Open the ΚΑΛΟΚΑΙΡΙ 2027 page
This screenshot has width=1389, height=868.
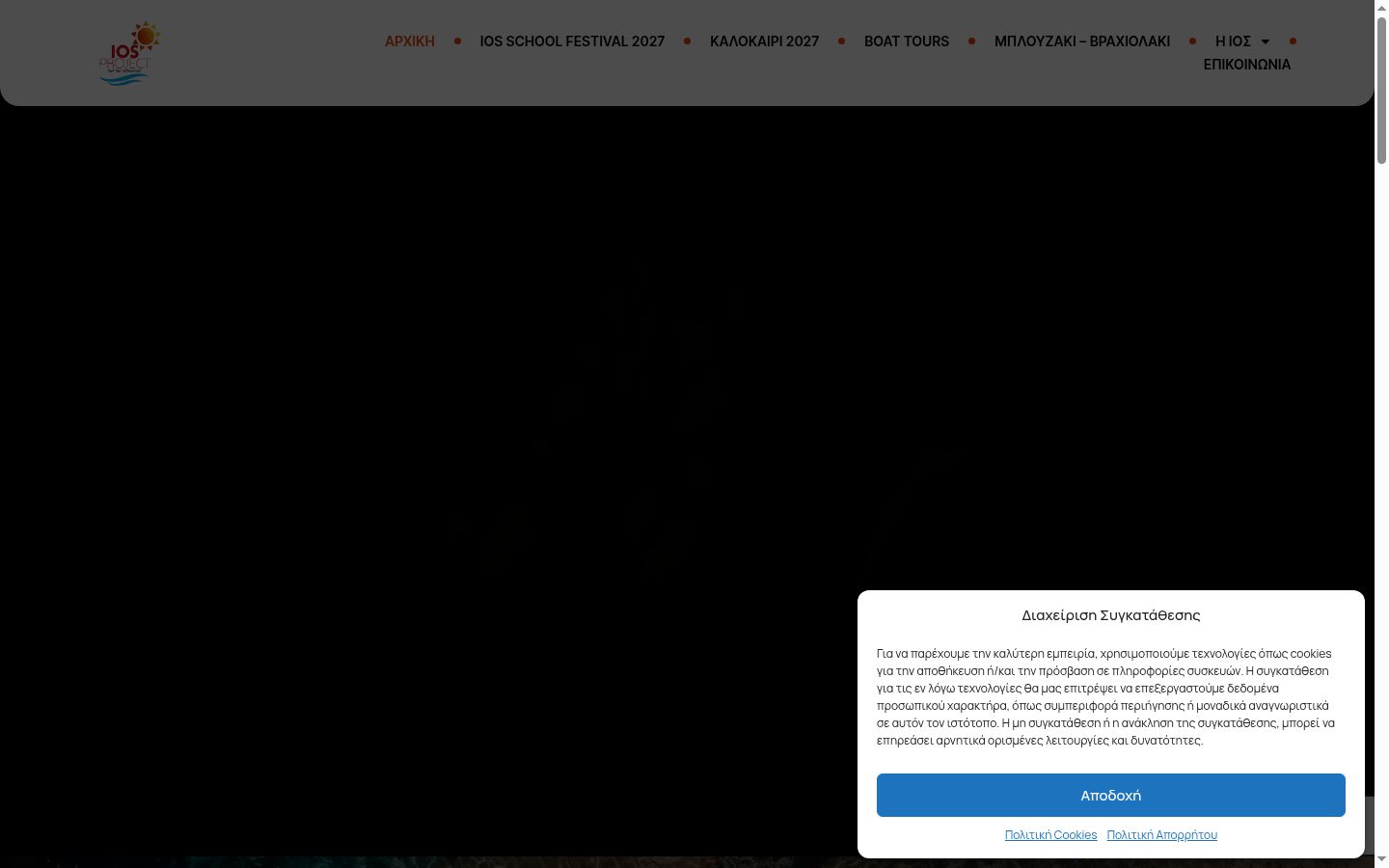[764, 41]
